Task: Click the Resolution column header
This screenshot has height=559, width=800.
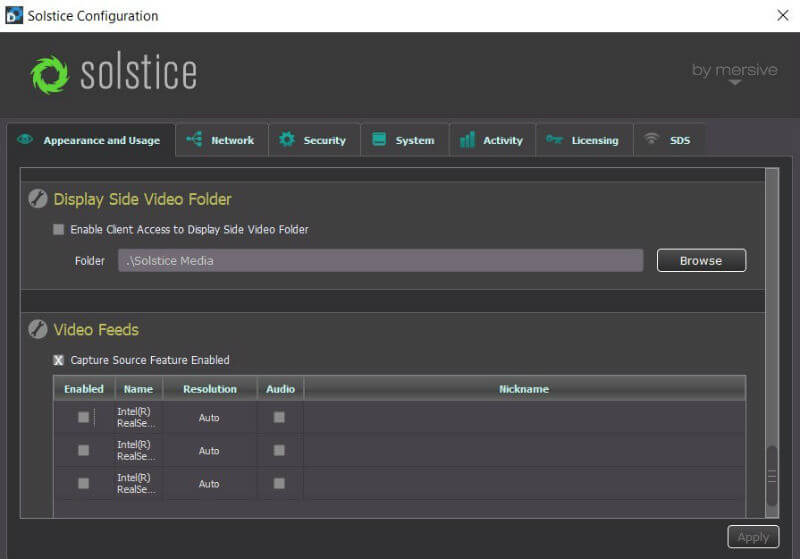Action: [210, 389]
